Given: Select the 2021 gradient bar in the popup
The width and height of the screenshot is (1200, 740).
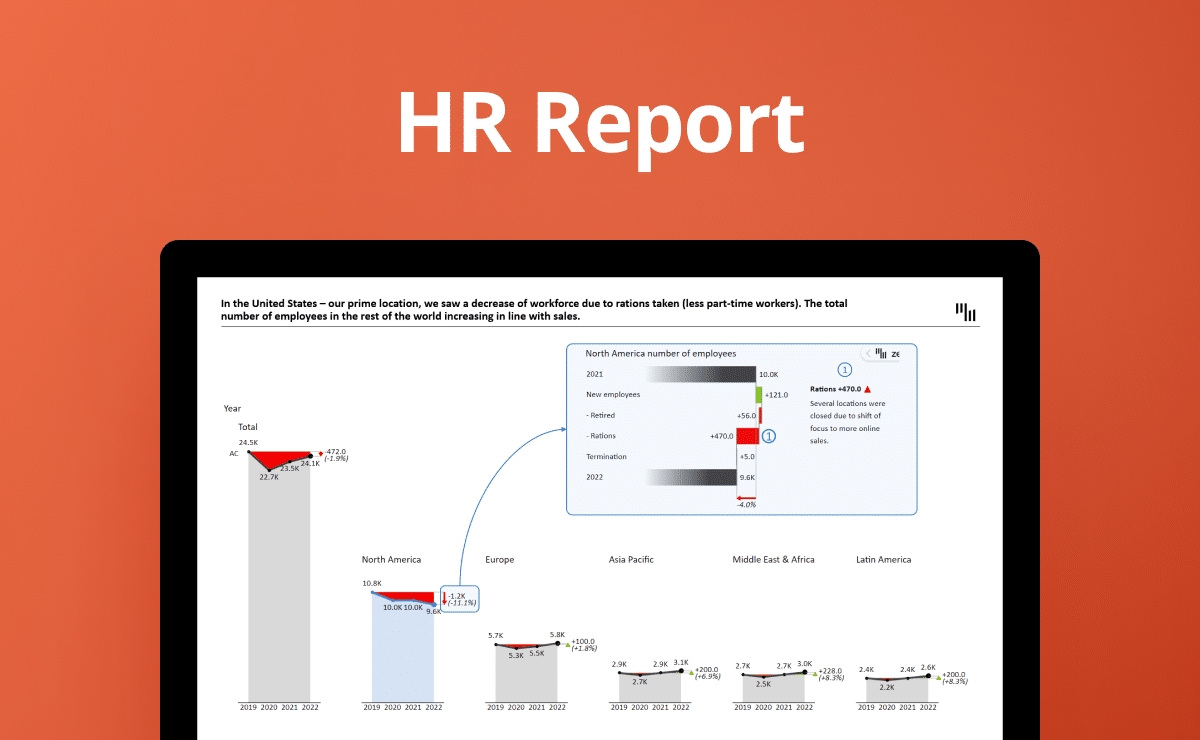Looking at the screenshot, I should (700, 373).
